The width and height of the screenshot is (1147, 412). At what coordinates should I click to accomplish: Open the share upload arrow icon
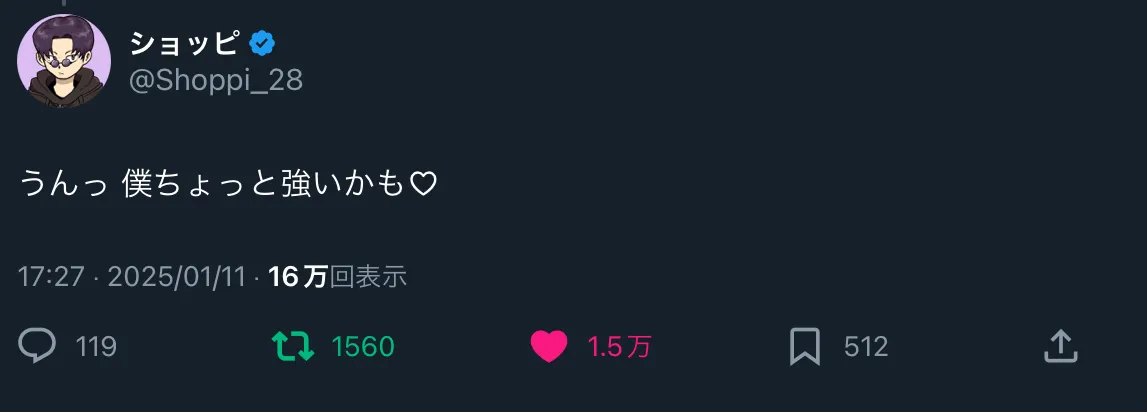pos(1061,345)
